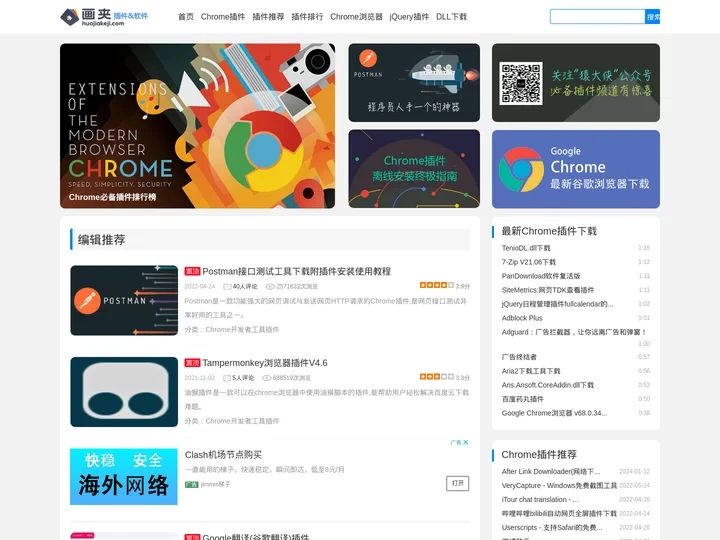Click the Postman view count eye icon

pos(270,287)
